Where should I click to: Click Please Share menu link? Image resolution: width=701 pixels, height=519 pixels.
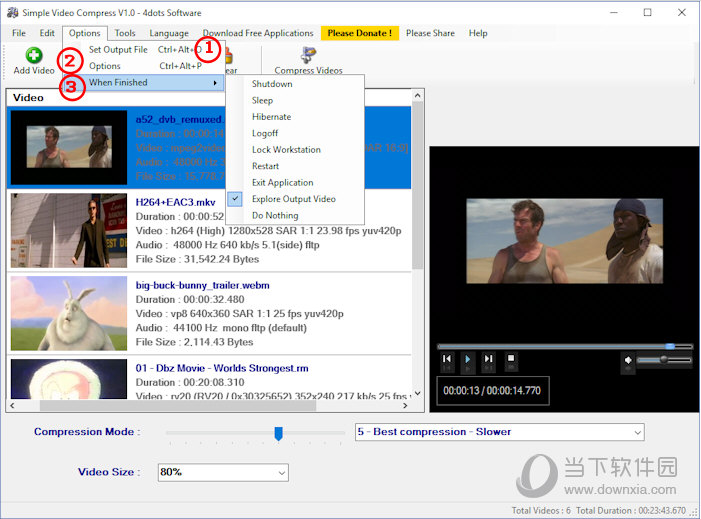[x=430, y=33]
